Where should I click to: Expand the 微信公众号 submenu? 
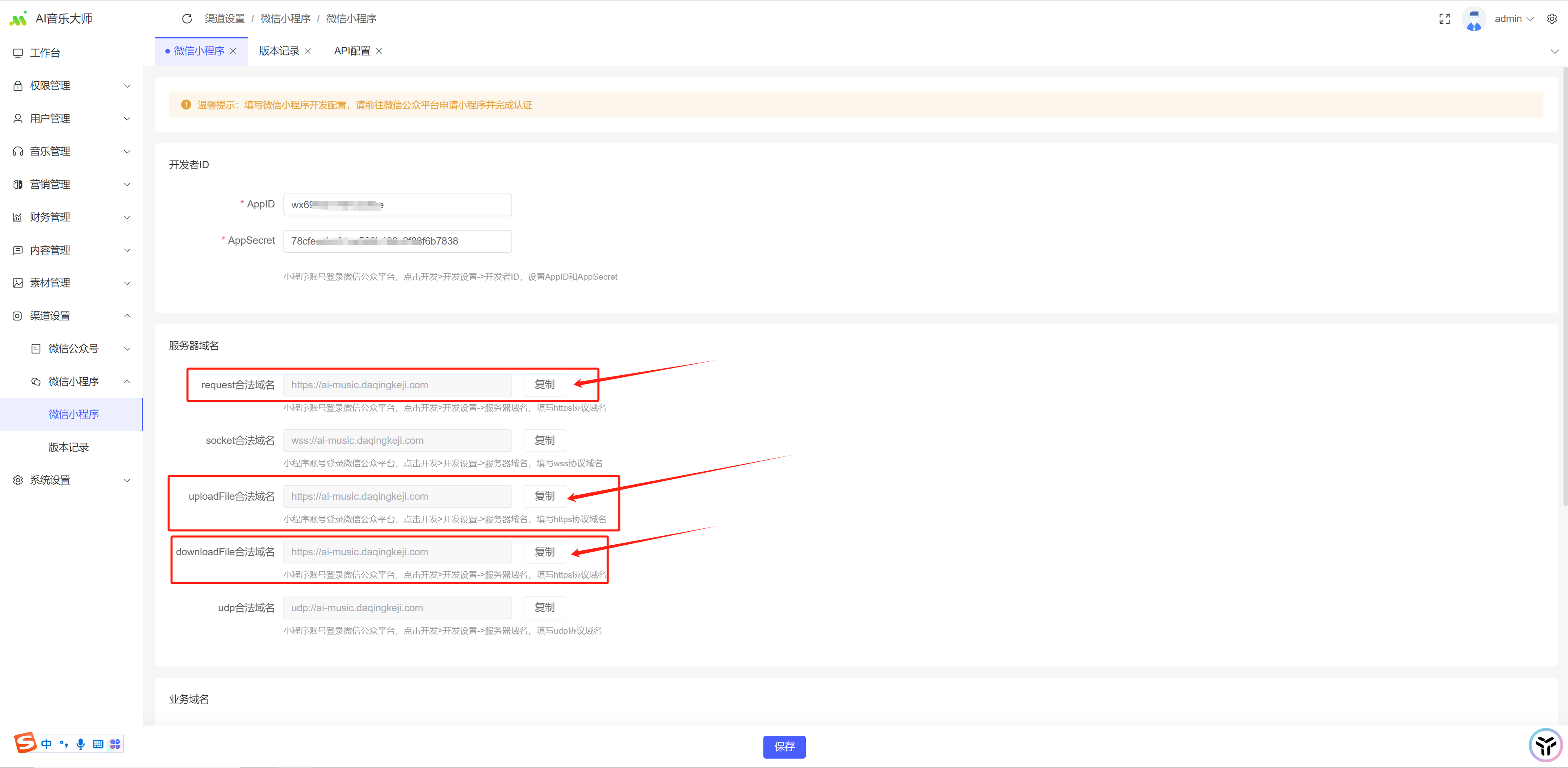pos(127,349)
